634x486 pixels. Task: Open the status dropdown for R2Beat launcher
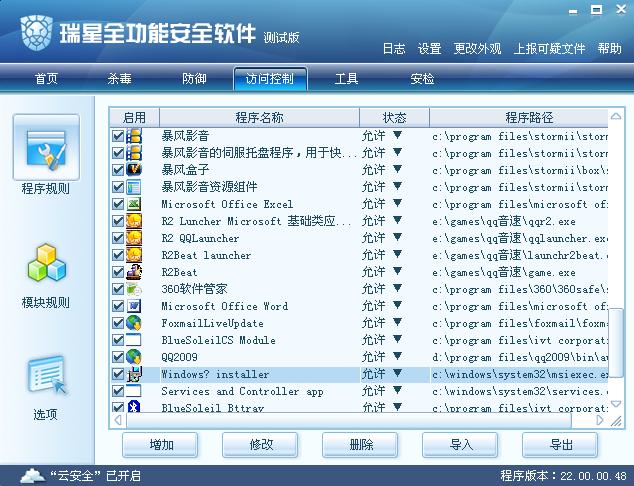pyautogui.click(x=397, y=254)
